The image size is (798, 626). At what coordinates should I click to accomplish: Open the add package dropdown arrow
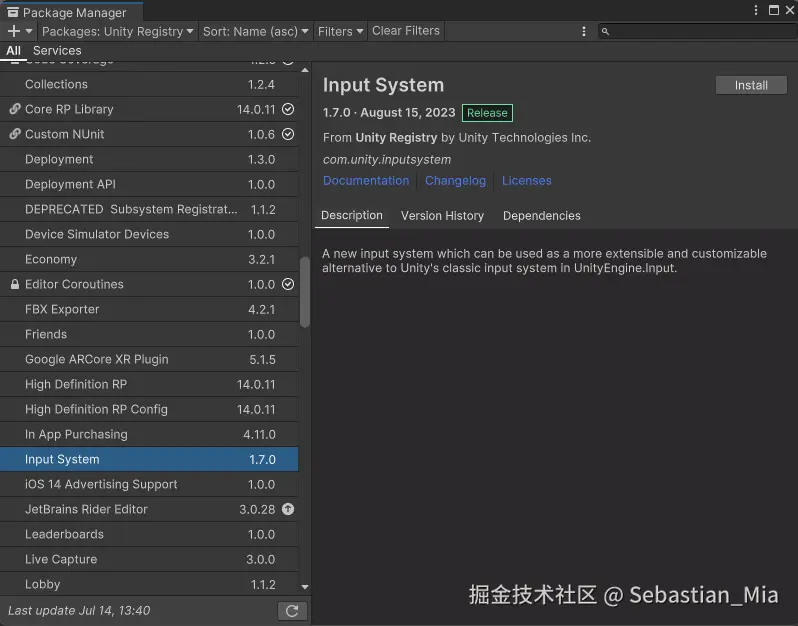tap(29, 32)
